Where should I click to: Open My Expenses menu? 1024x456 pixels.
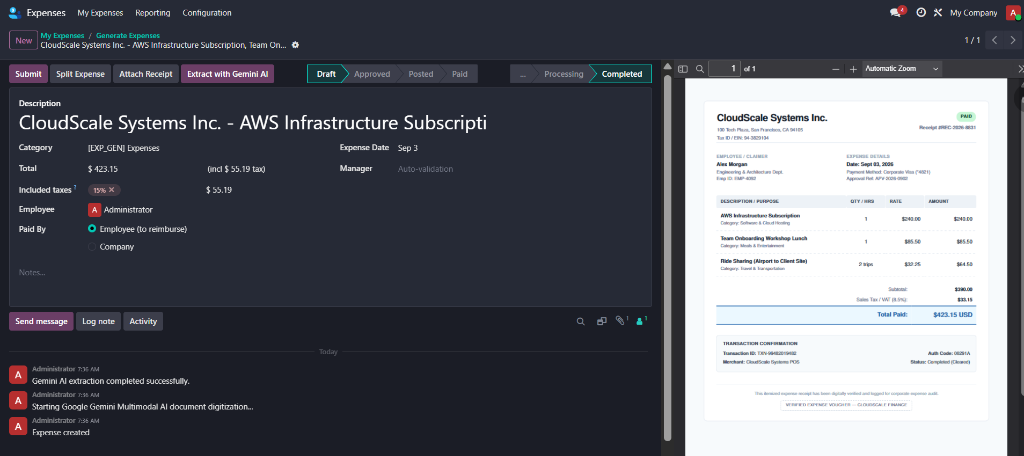click(100, 12)
